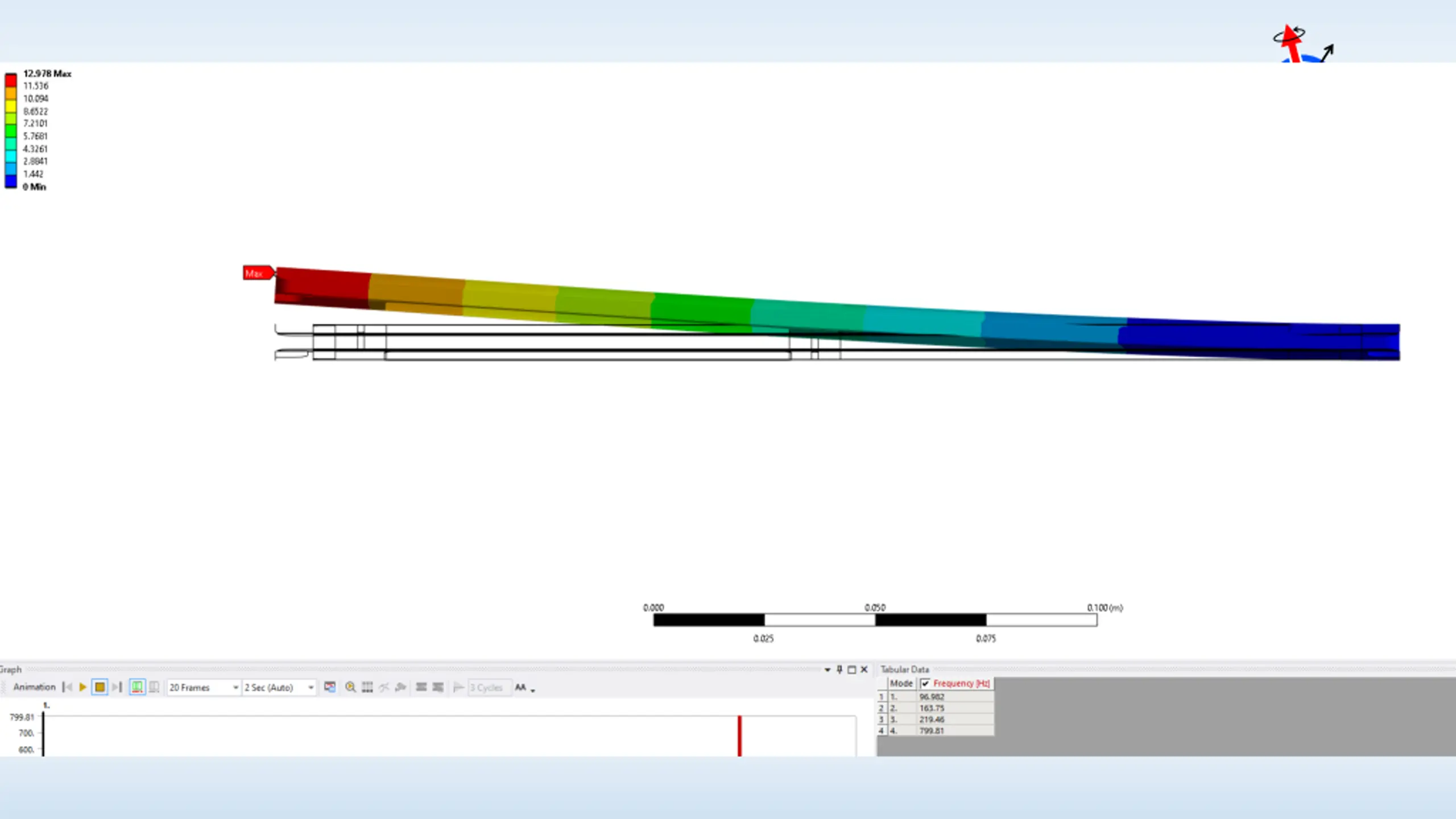Select mode 1 row in Tabular Data
Screen dimensions: 1456x819
tap(932, 697)
